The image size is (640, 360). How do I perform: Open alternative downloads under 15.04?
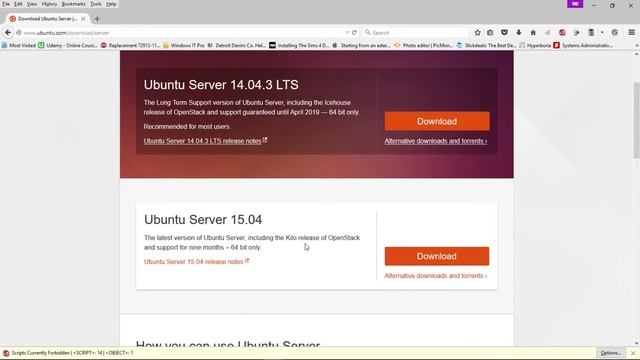[x=436, y=276]
